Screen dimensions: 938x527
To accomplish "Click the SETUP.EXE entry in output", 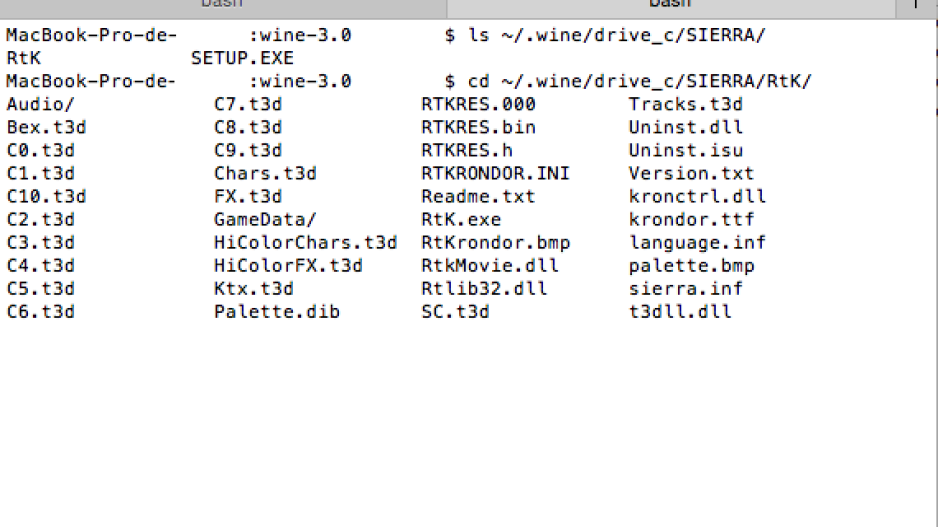I will 242,58.
